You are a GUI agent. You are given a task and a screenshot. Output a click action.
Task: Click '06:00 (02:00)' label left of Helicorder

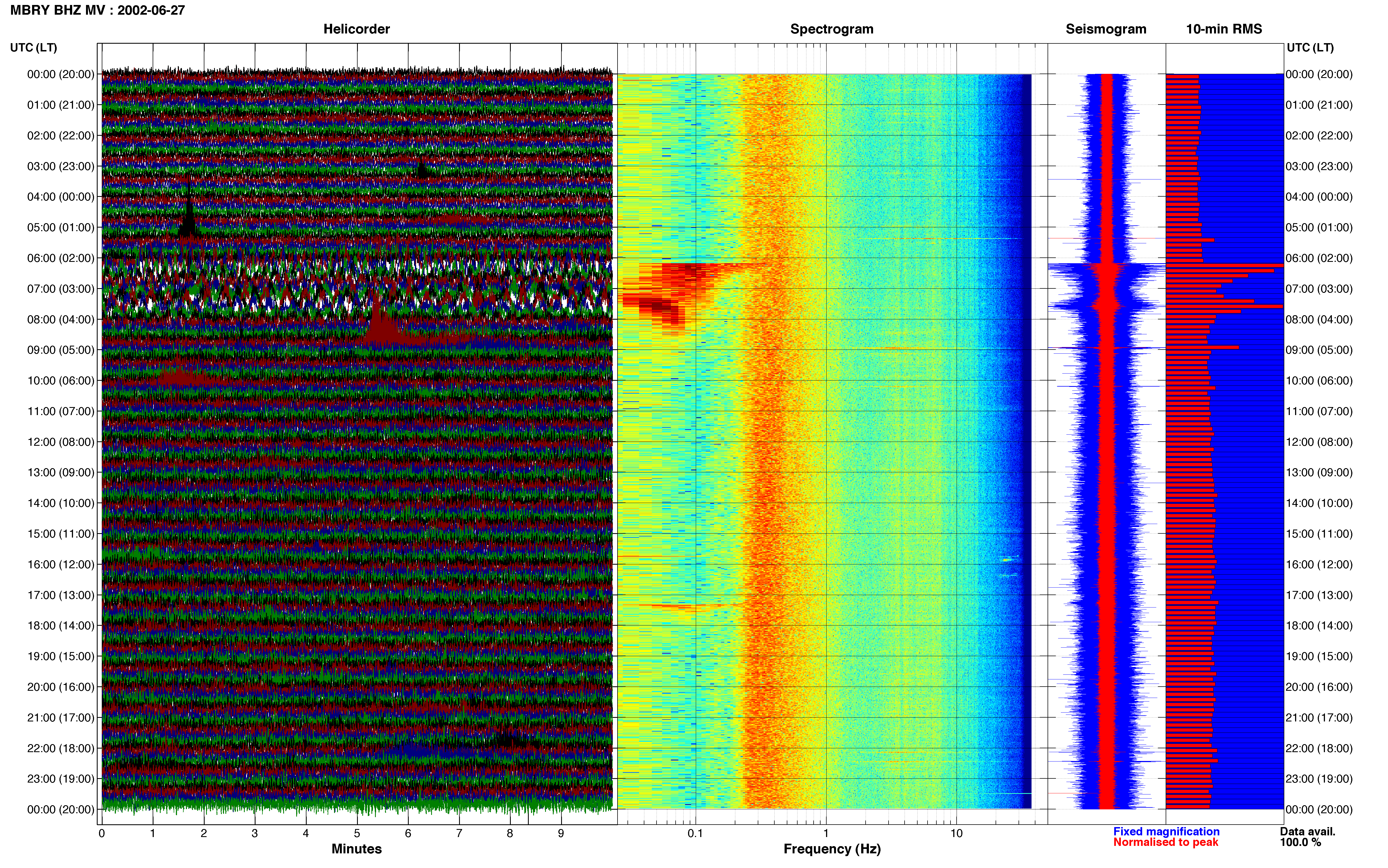[61, 258]
